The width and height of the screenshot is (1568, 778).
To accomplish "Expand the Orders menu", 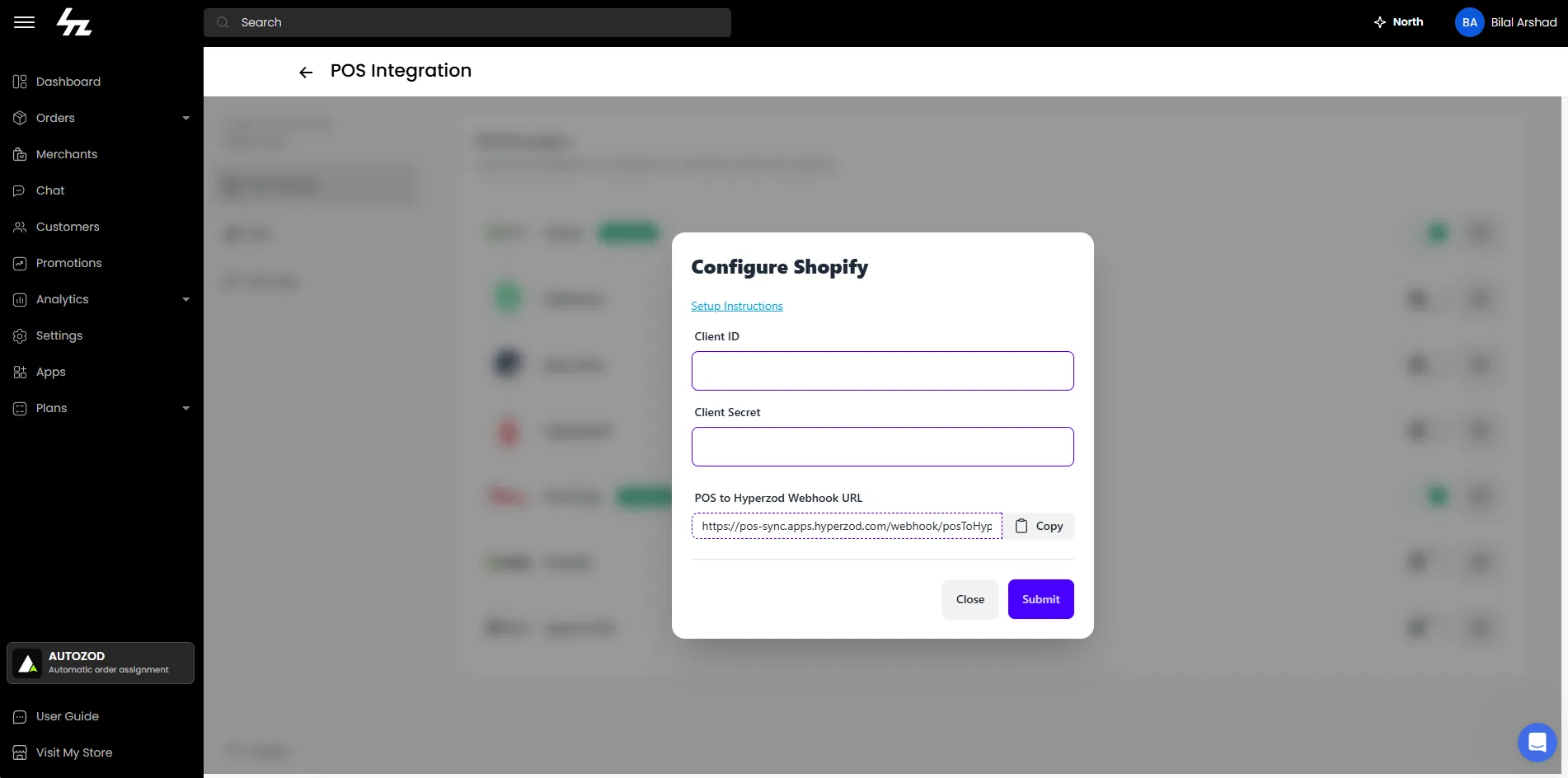I will pos(101,118).
